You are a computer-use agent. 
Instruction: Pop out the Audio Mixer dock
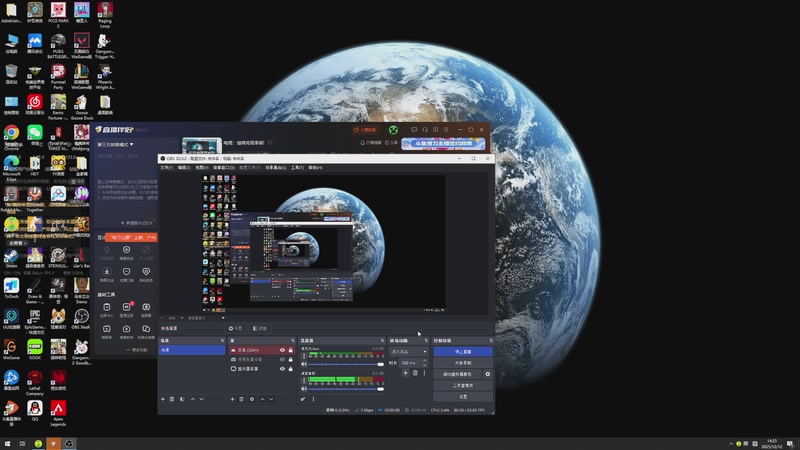point(382,340)
